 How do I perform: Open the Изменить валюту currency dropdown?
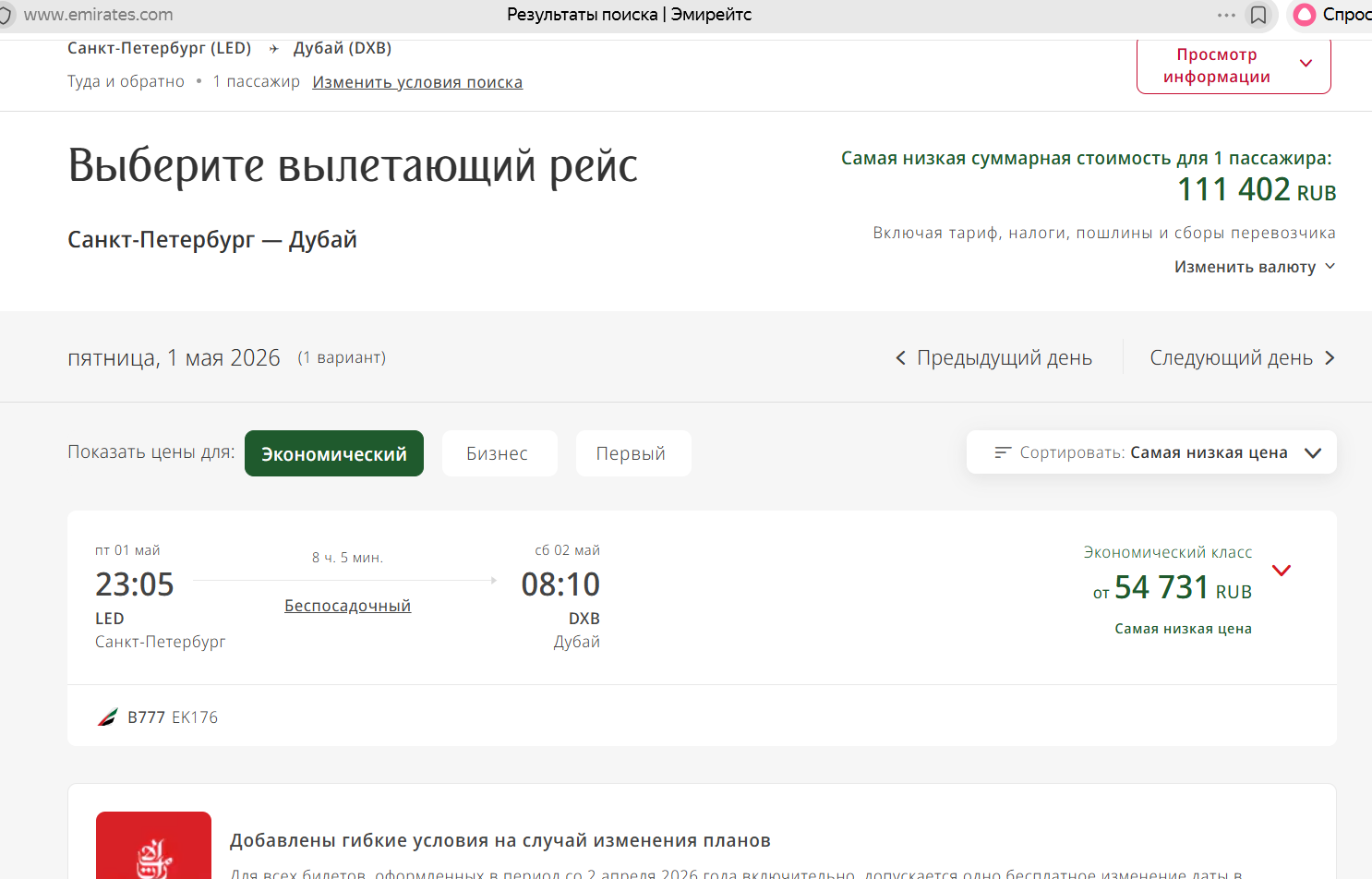click(x=1254, y=267)
